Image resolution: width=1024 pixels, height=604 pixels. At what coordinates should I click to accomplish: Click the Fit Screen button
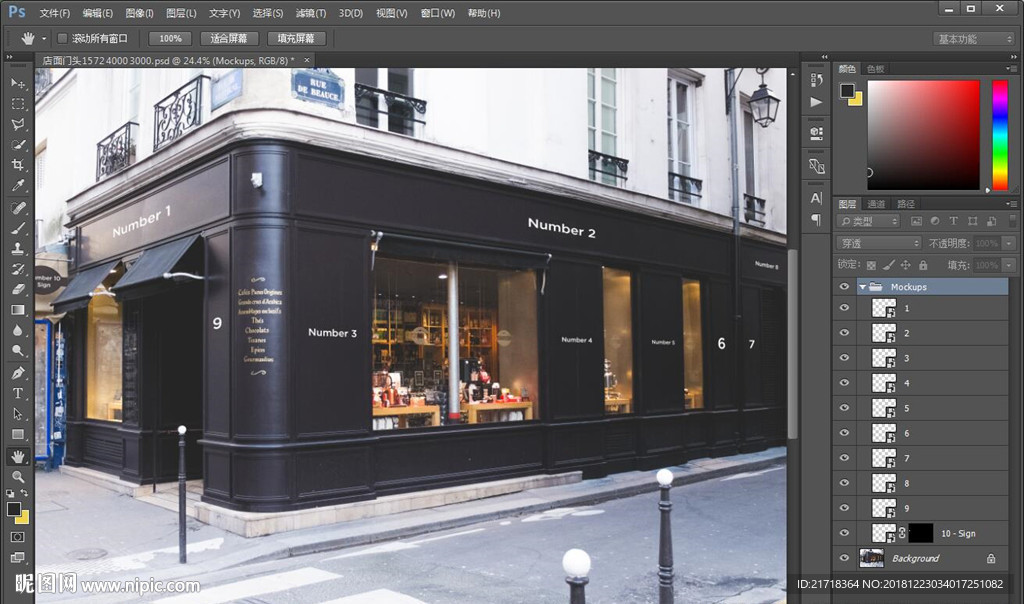click(229, 39)
